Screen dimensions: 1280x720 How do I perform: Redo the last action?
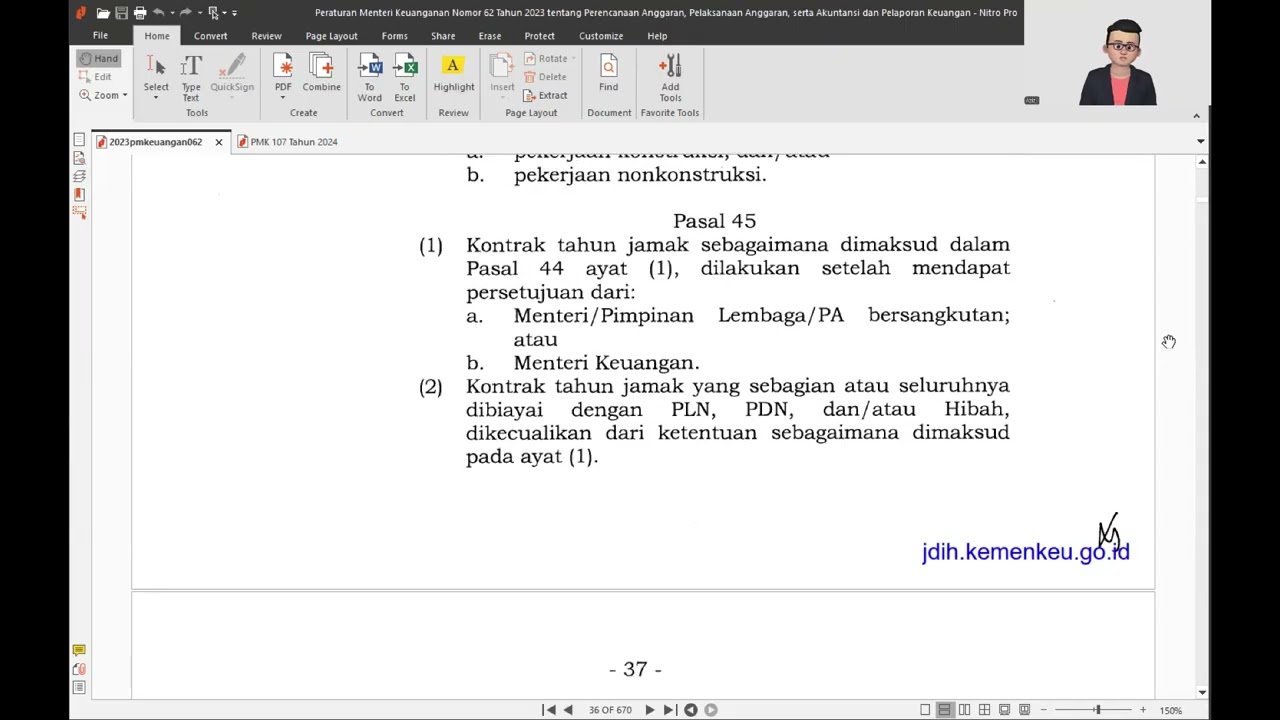click(185, 13)
